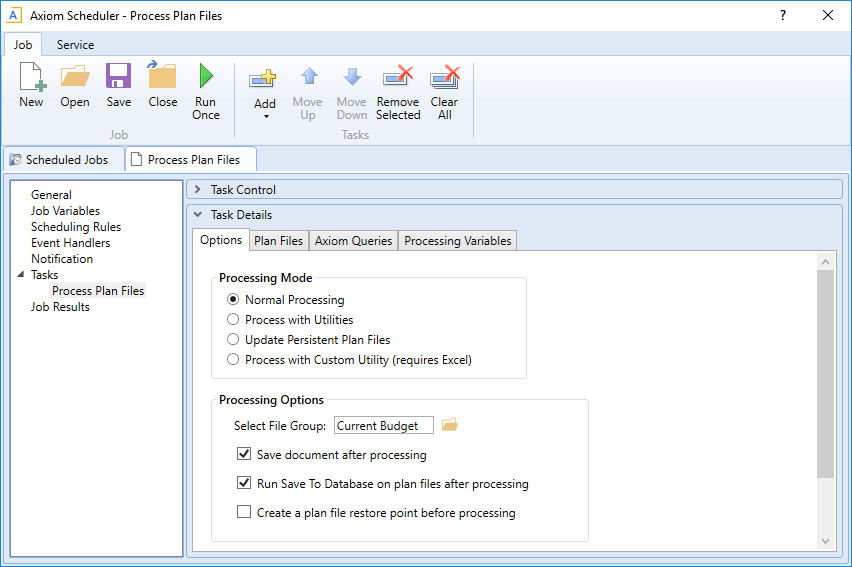Image resolution: width=852 pixels, height=567 pixels.
Task: Click the Run Once green arrow
Action: pos(206,77)
